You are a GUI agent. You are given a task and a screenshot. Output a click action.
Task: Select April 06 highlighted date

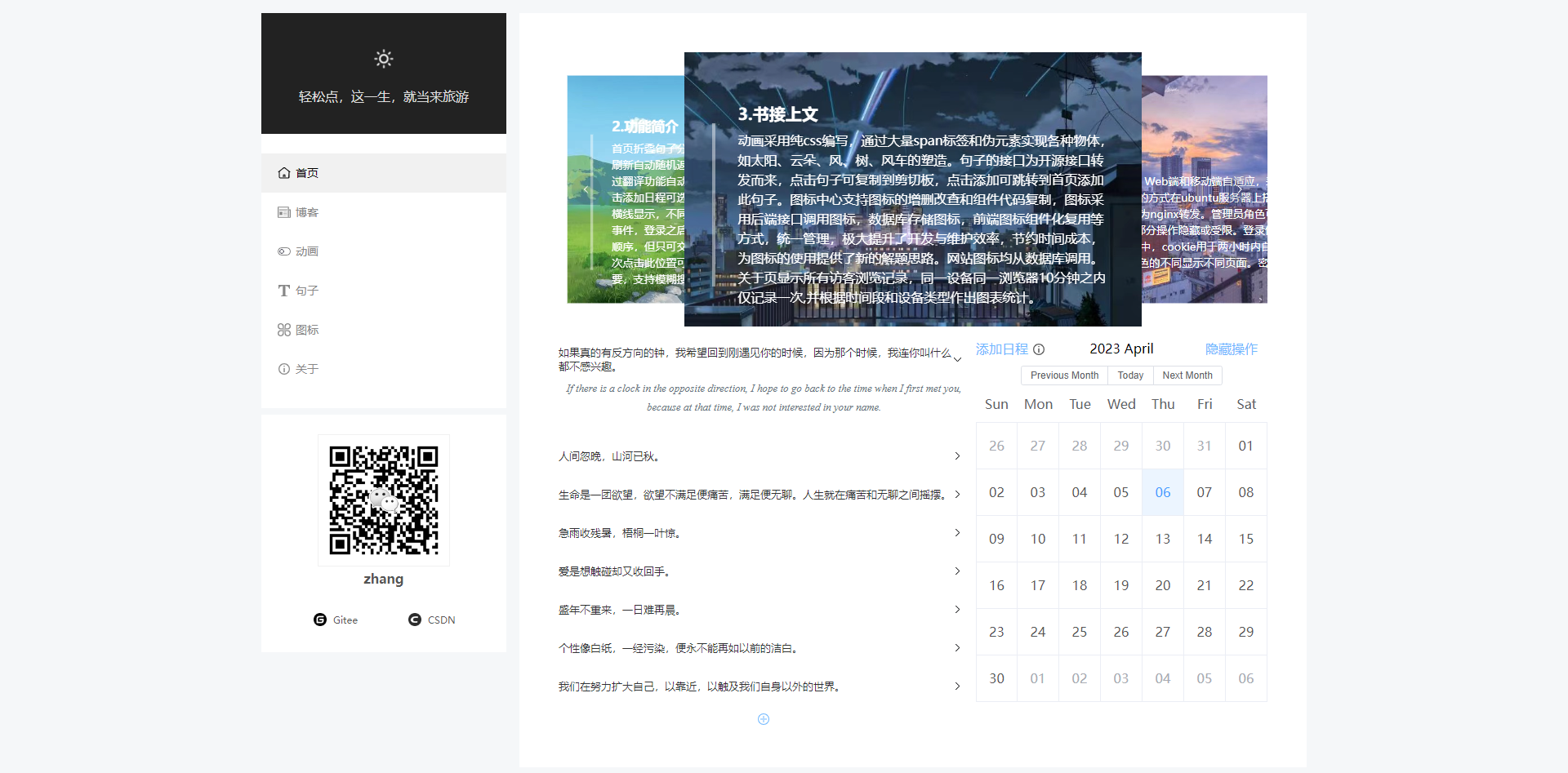[x=1163, y=492]
